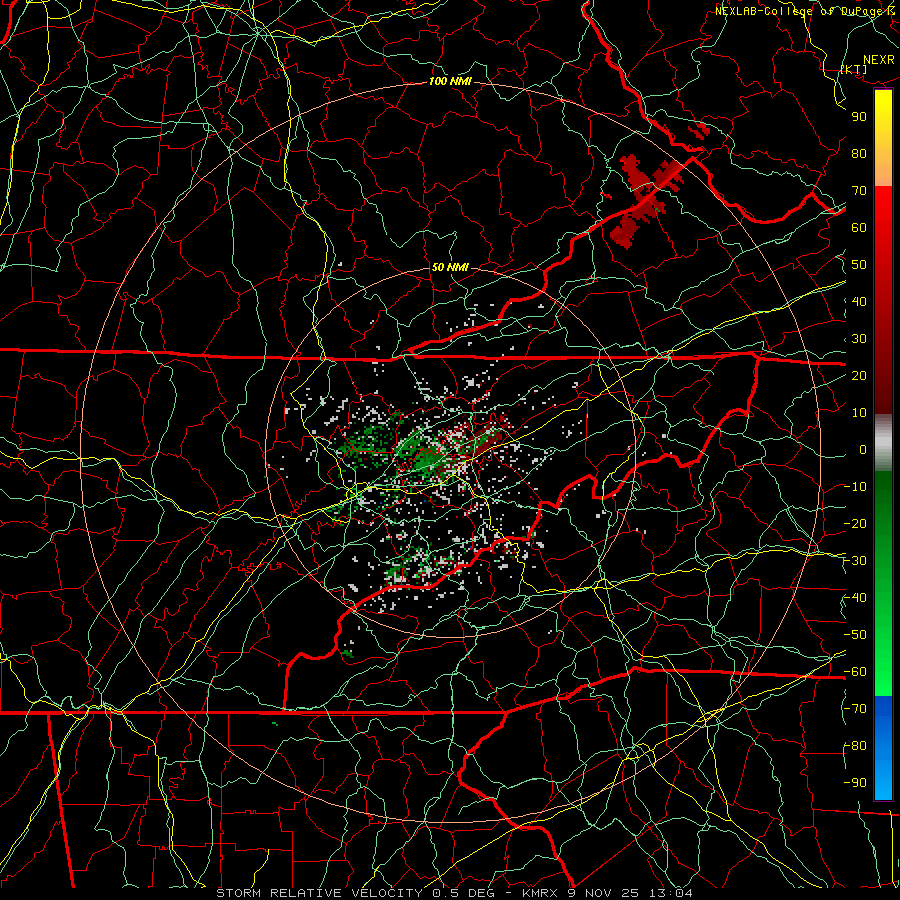Click the 0 label on the velocity scale
This screenshot has height=900, width=900.
click(x=863, y=450)
